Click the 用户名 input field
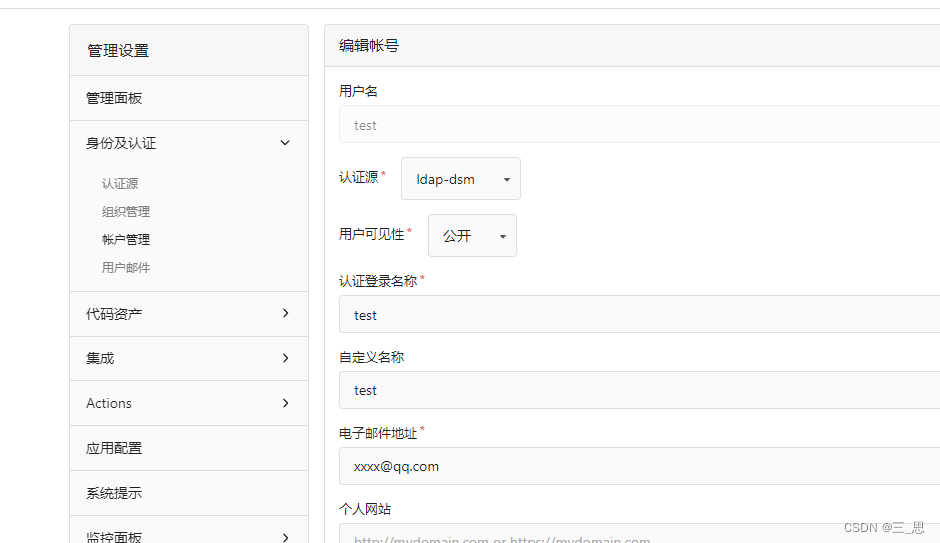The image size is (940, 543). pos(638,125)
